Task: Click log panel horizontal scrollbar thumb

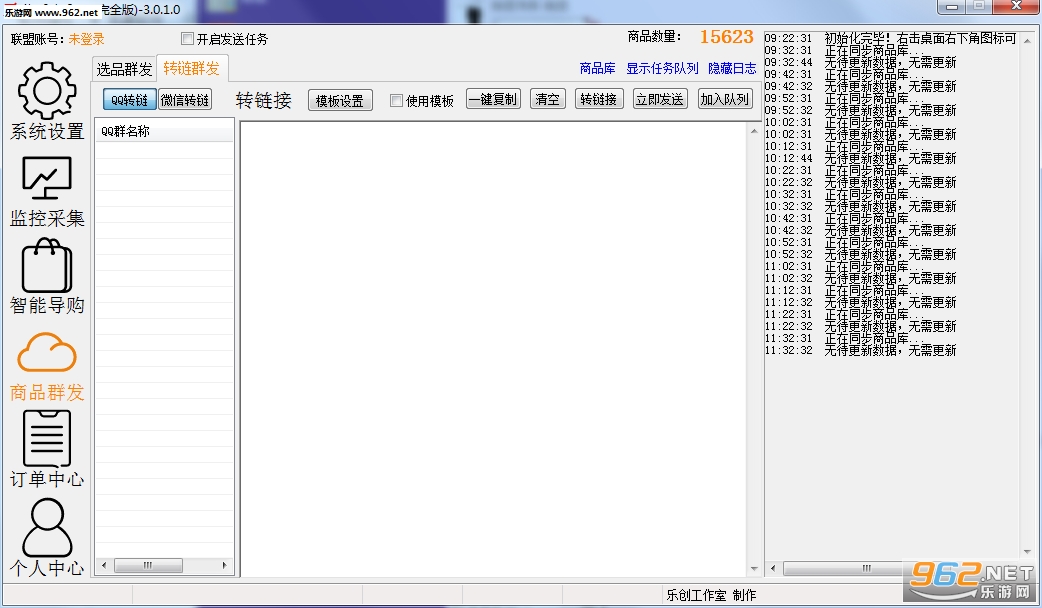Action: [864, 568]
